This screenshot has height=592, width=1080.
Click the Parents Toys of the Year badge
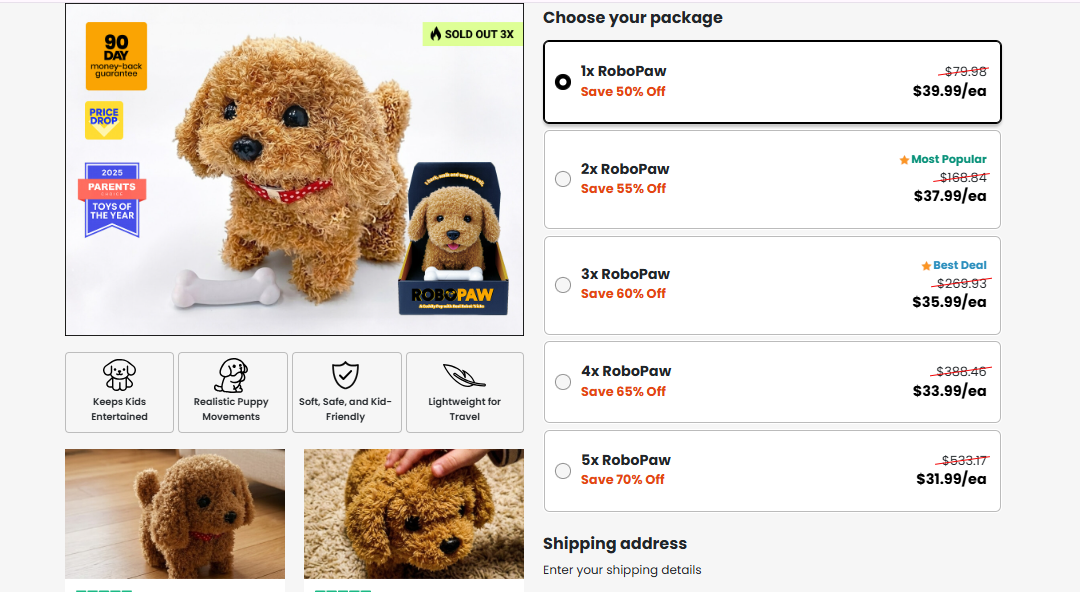pyautogui.click(x=112, y=199)
